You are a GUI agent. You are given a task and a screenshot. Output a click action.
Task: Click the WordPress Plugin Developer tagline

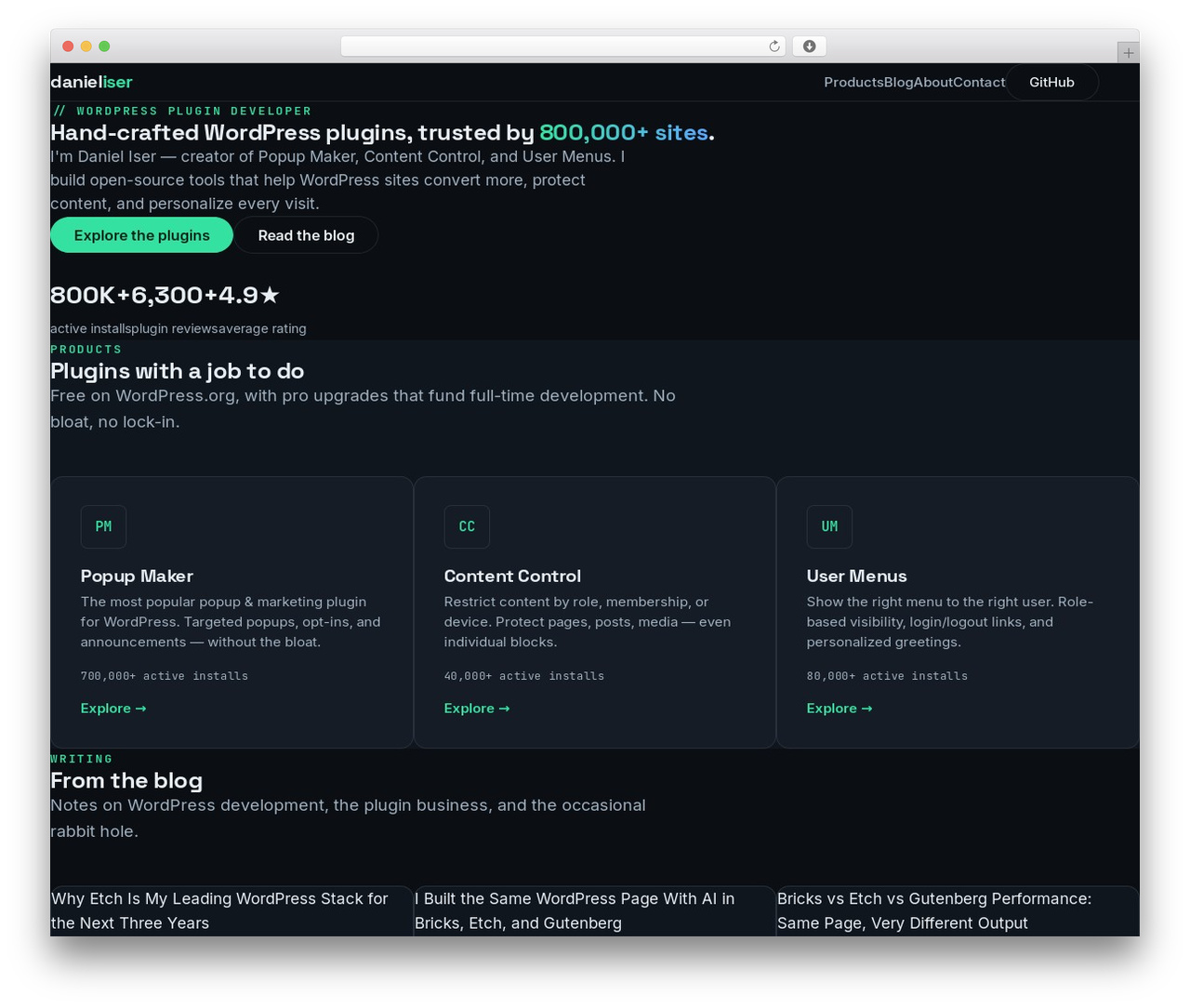click(181, 111)
